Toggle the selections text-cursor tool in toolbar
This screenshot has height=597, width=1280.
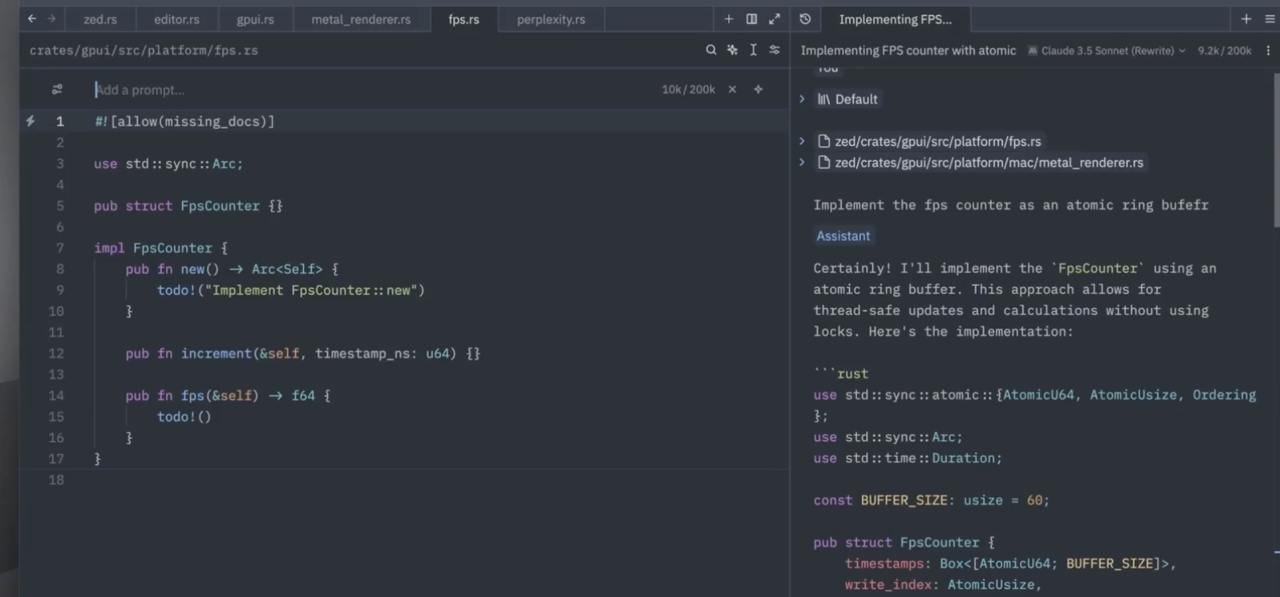pyautogui.click(x=753, y=50)
